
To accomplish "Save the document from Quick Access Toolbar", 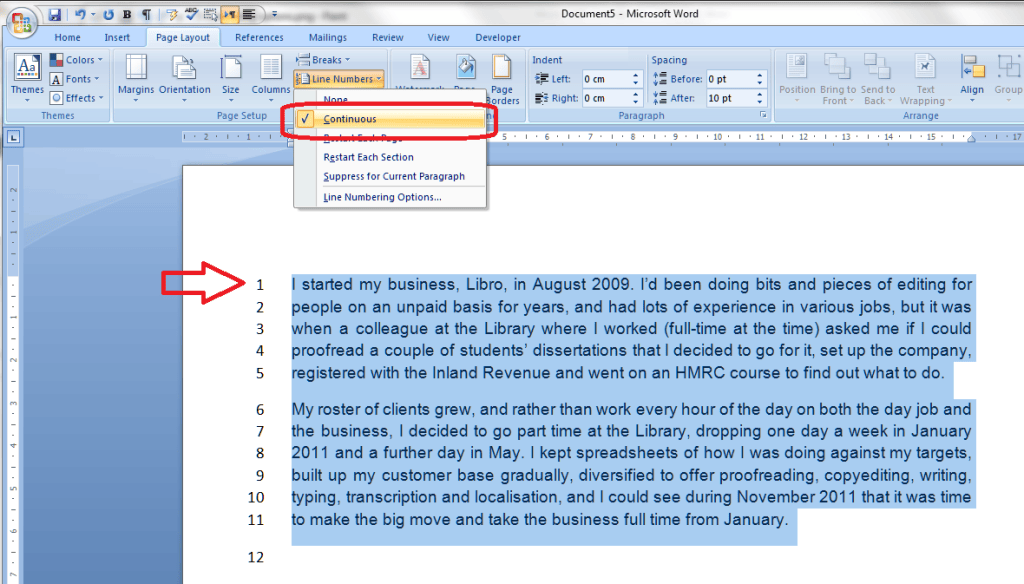I will (54, 14).
